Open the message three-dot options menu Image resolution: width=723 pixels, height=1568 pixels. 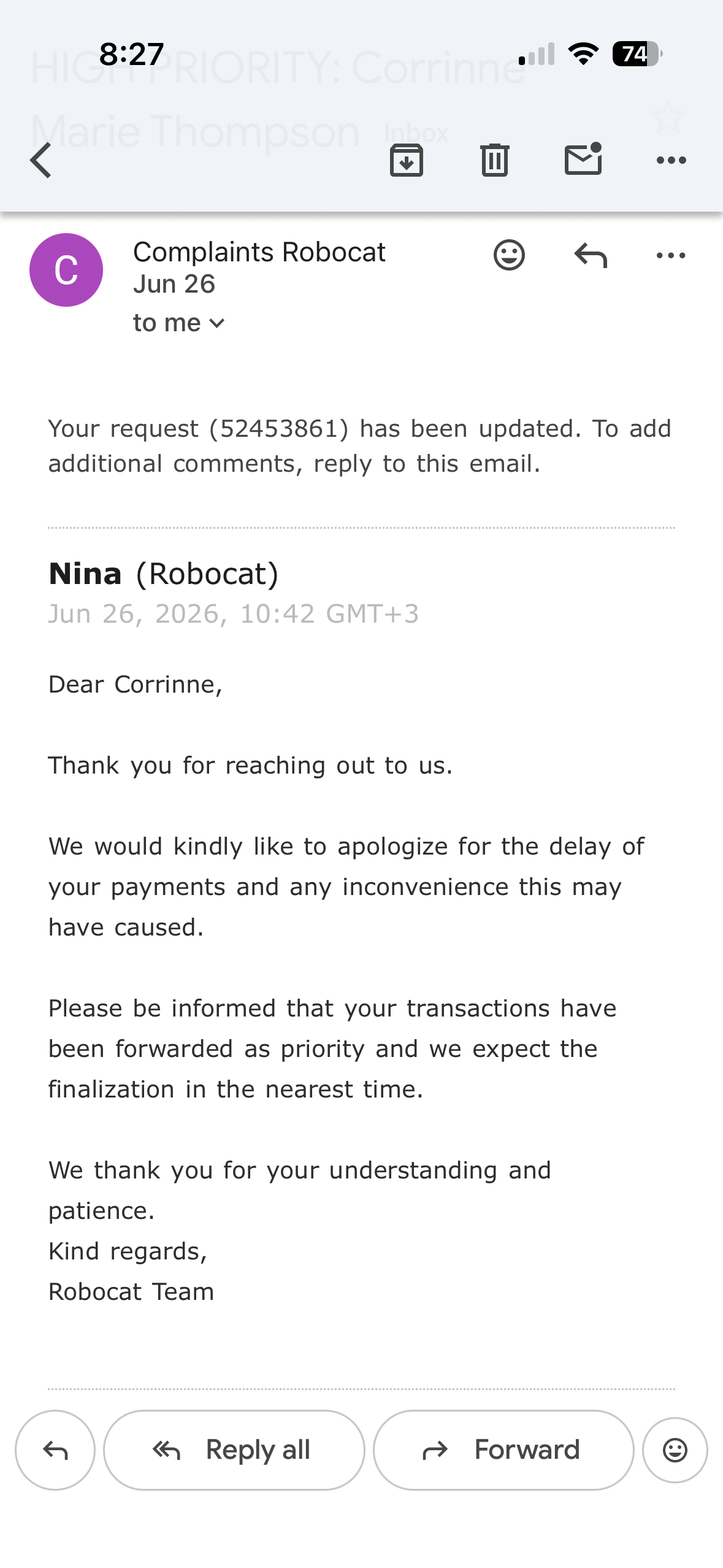tap(671, 255)
